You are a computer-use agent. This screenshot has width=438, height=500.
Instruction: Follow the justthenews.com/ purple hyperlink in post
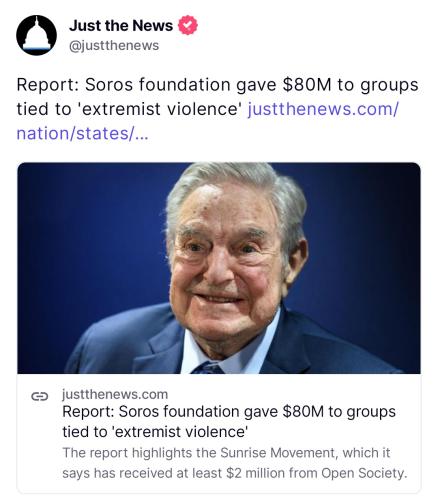[x=323, y=109]
